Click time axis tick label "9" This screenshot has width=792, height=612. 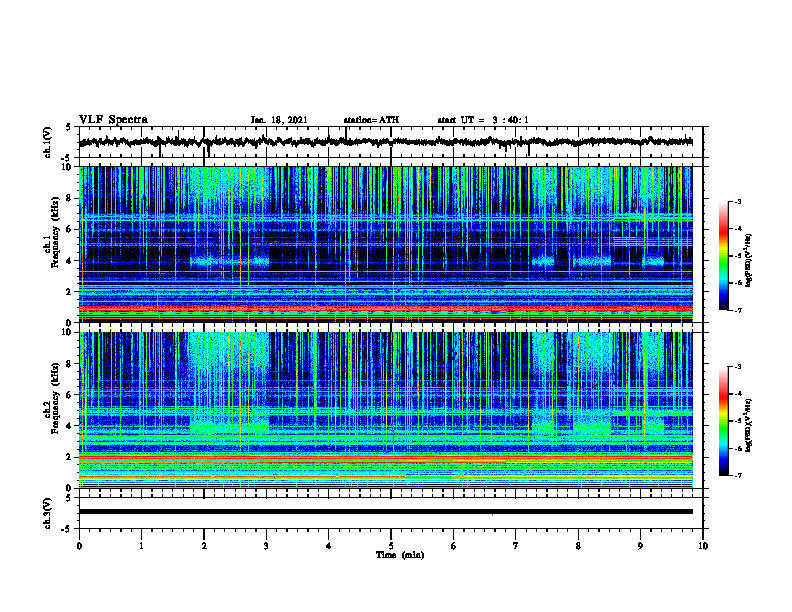pos(640,546)
